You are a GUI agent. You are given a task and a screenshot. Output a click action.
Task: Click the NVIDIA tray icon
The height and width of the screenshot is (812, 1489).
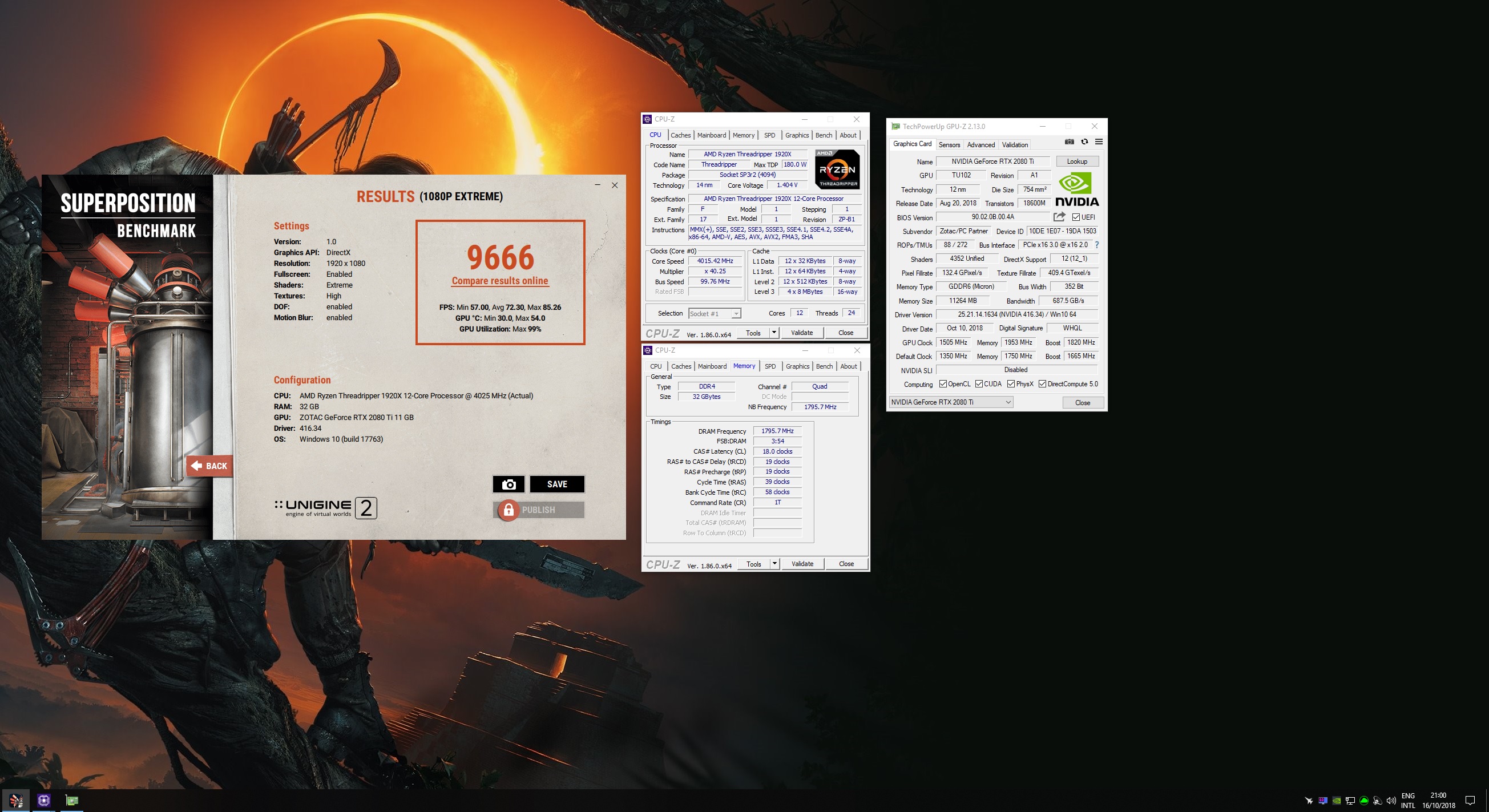(x=1337, y=801)
